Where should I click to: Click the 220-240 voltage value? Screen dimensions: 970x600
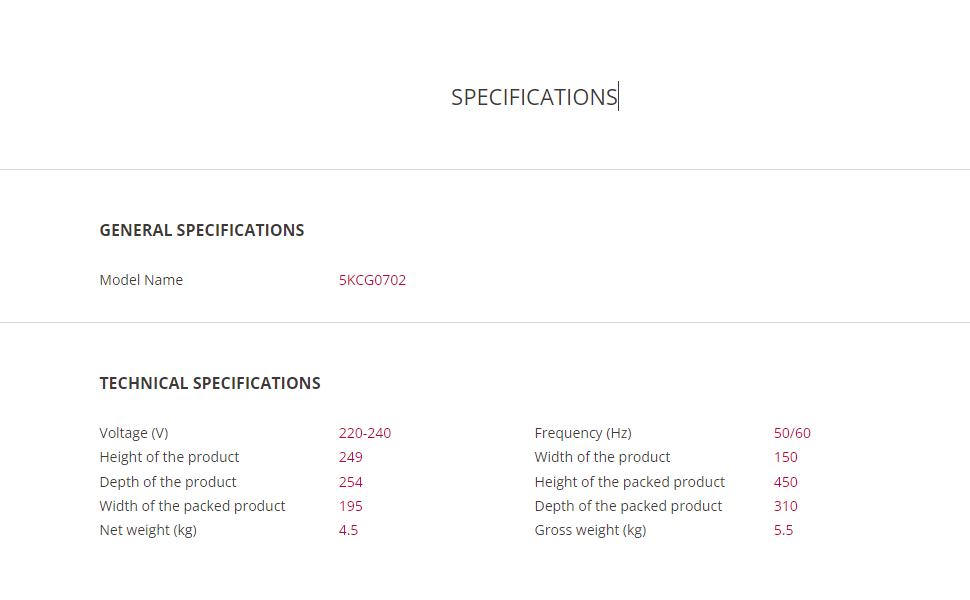365,433
